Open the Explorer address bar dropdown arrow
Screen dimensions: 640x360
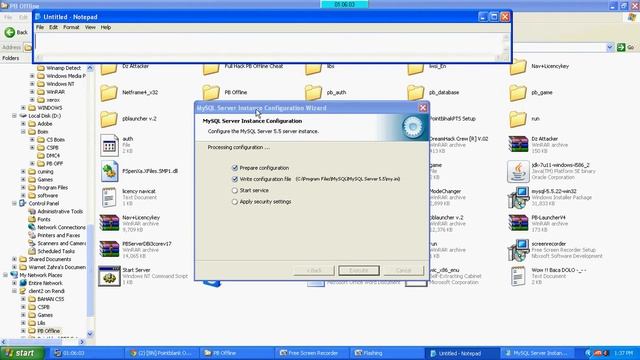pos(610,47)
